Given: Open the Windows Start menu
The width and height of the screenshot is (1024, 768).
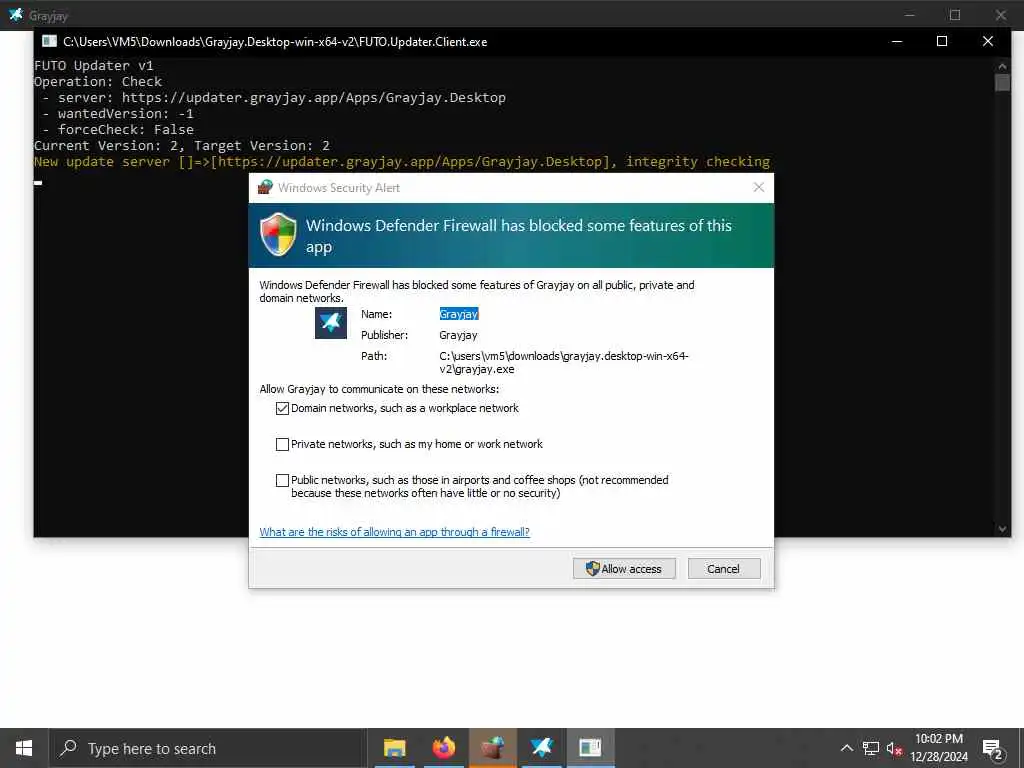Looking at the screenshot, I should coord(24,748).
